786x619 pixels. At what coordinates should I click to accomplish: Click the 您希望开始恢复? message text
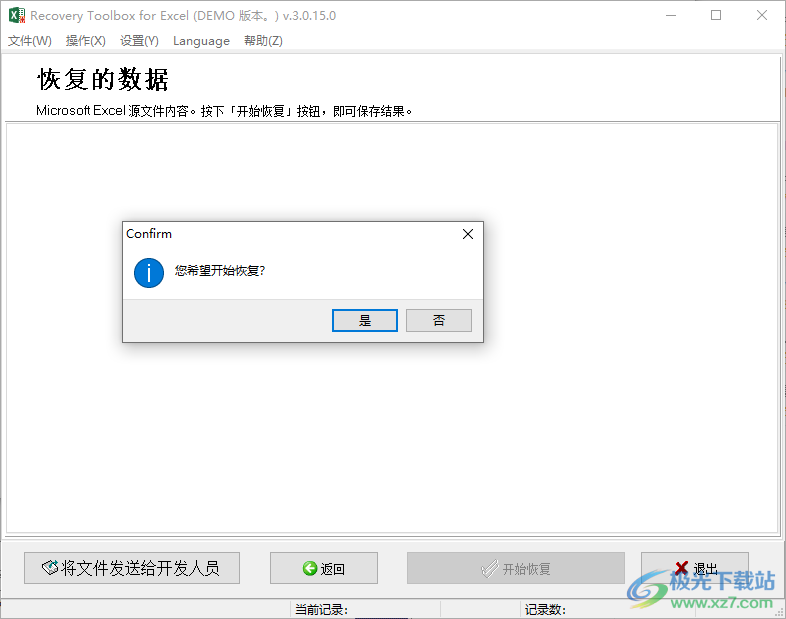pyautogui.click(x=220, y=271)
